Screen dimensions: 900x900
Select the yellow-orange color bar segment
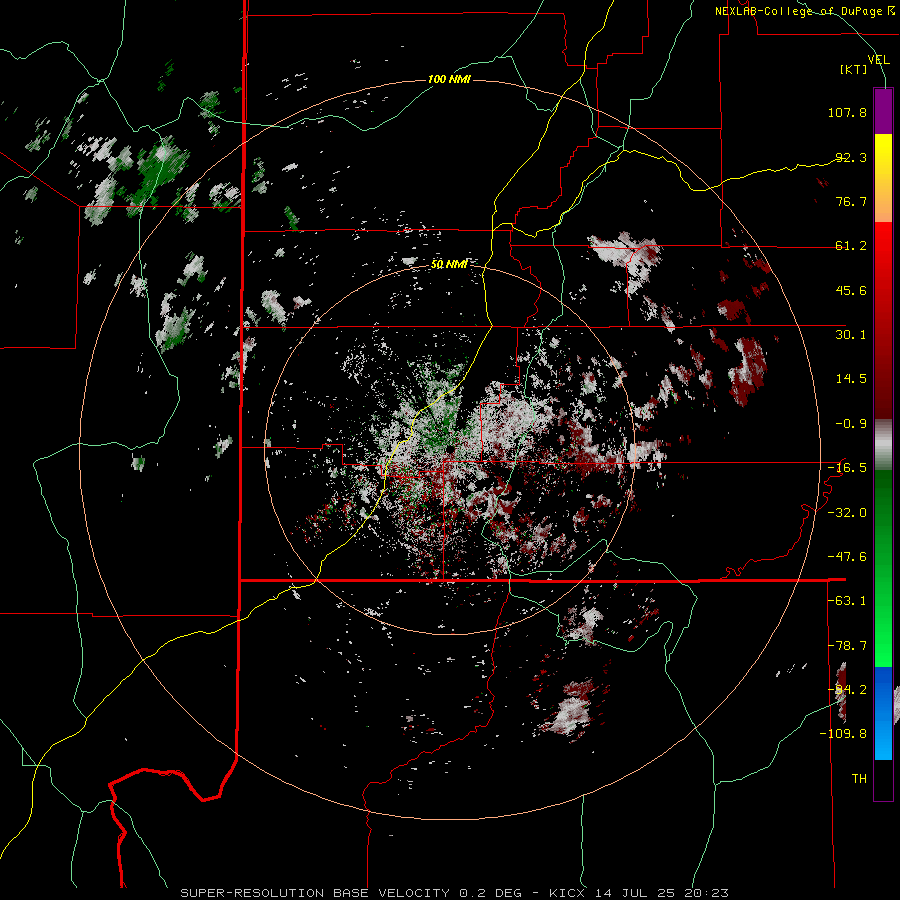pyautogui.click(x=883, y=178)
